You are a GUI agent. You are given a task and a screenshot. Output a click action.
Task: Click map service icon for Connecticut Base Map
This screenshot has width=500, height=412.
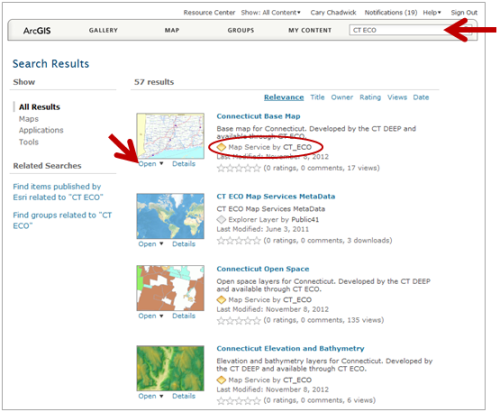click(221, 147)
